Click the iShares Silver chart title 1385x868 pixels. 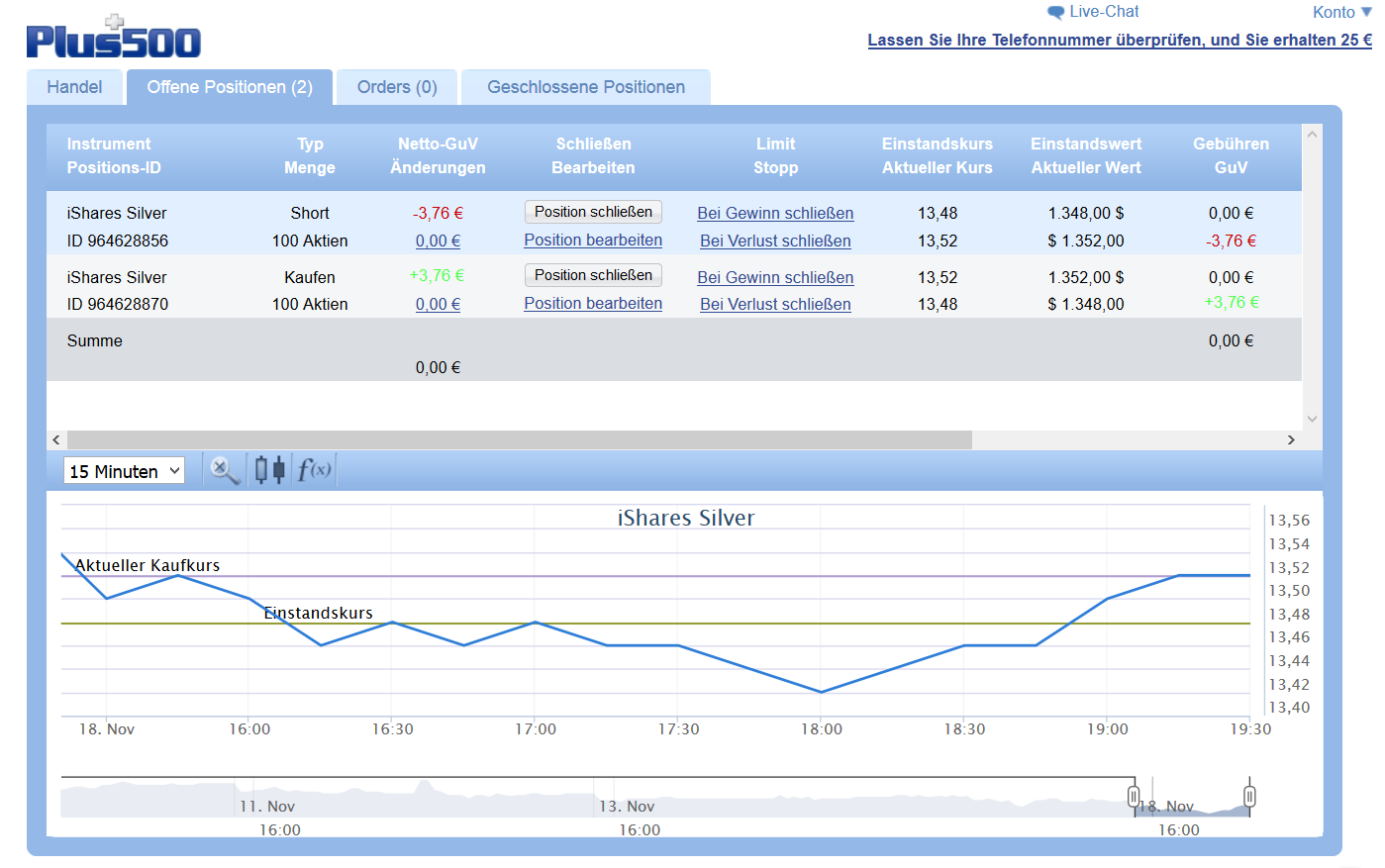pos(686,518)
